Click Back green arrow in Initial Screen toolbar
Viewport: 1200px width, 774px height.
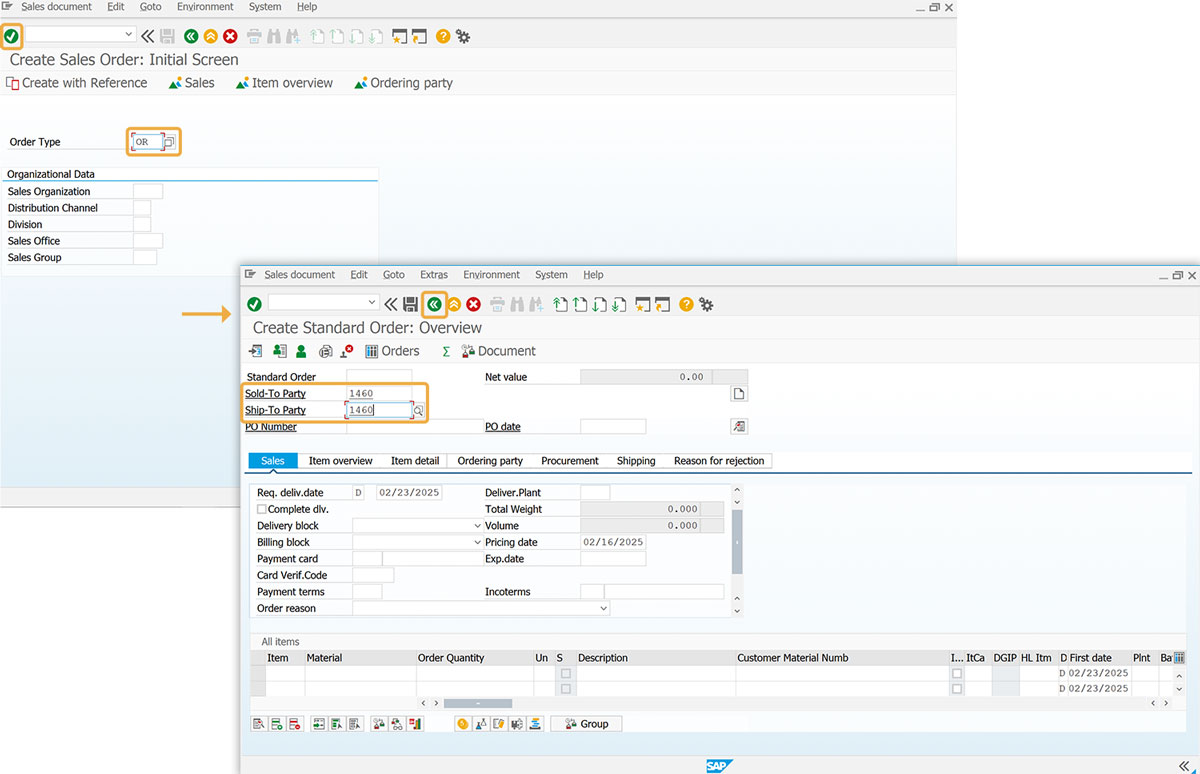[190, 36]
